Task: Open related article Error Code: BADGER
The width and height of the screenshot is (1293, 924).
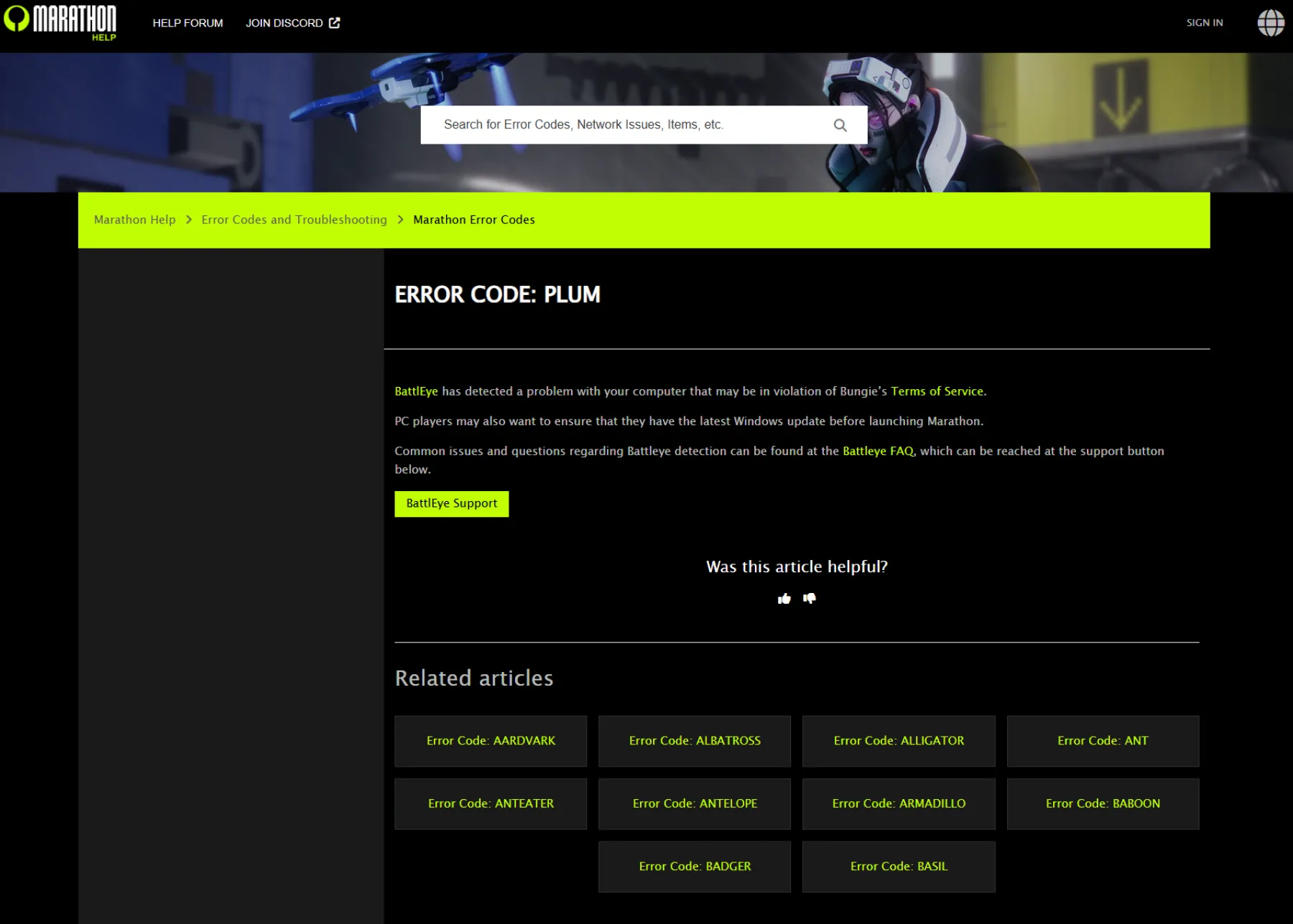Action: (694, 867)
